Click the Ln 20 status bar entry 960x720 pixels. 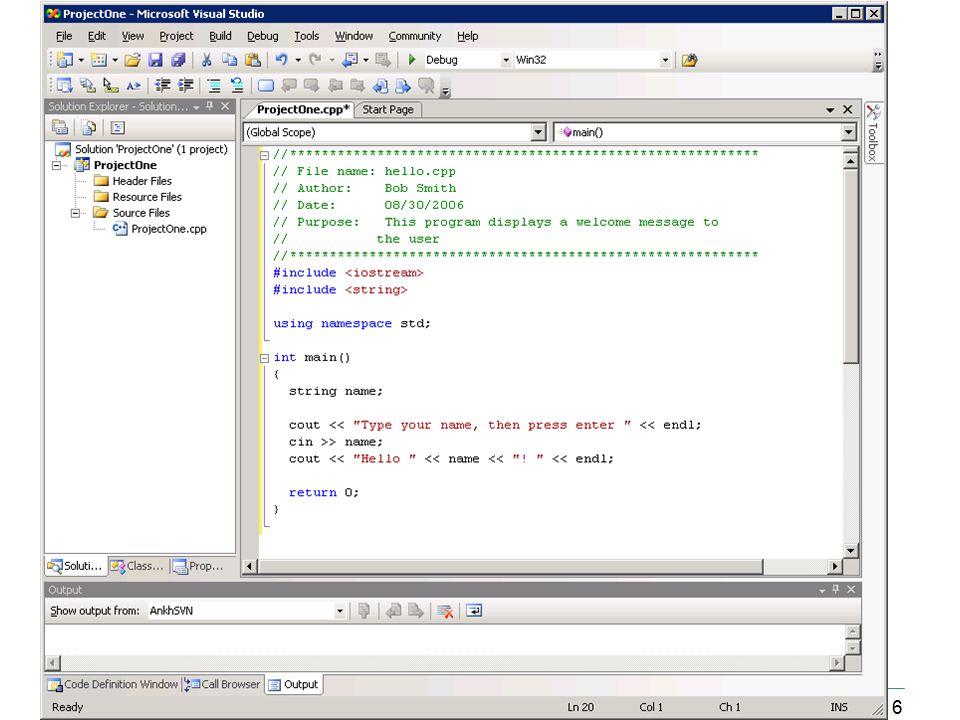580,707
